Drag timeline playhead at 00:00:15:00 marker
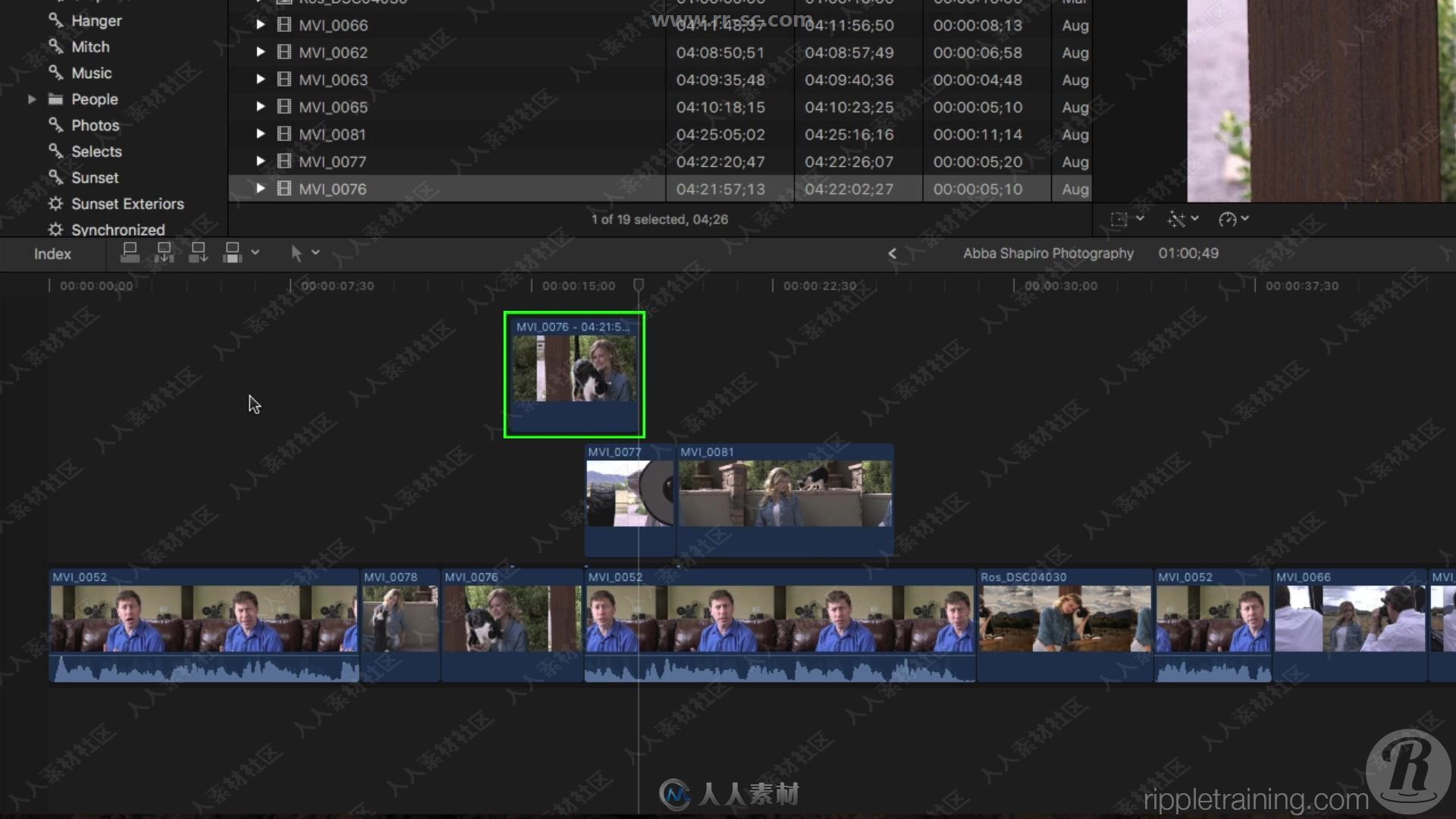This screenshot has height=819, width=1456. click(x=639, y=286)
